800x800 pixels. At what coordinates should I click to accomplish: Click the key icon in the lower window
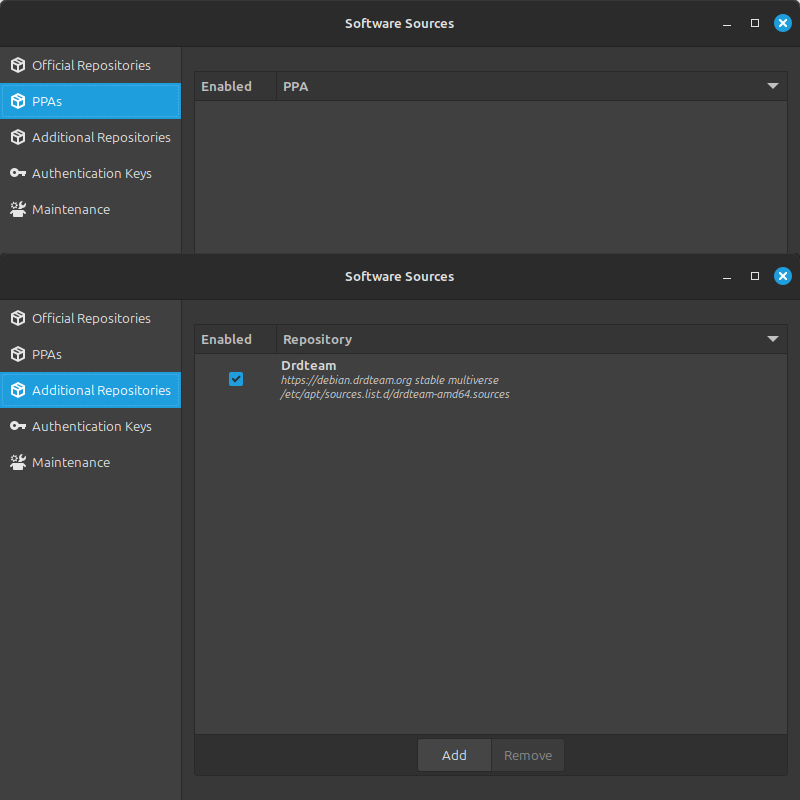click(18, 426)
